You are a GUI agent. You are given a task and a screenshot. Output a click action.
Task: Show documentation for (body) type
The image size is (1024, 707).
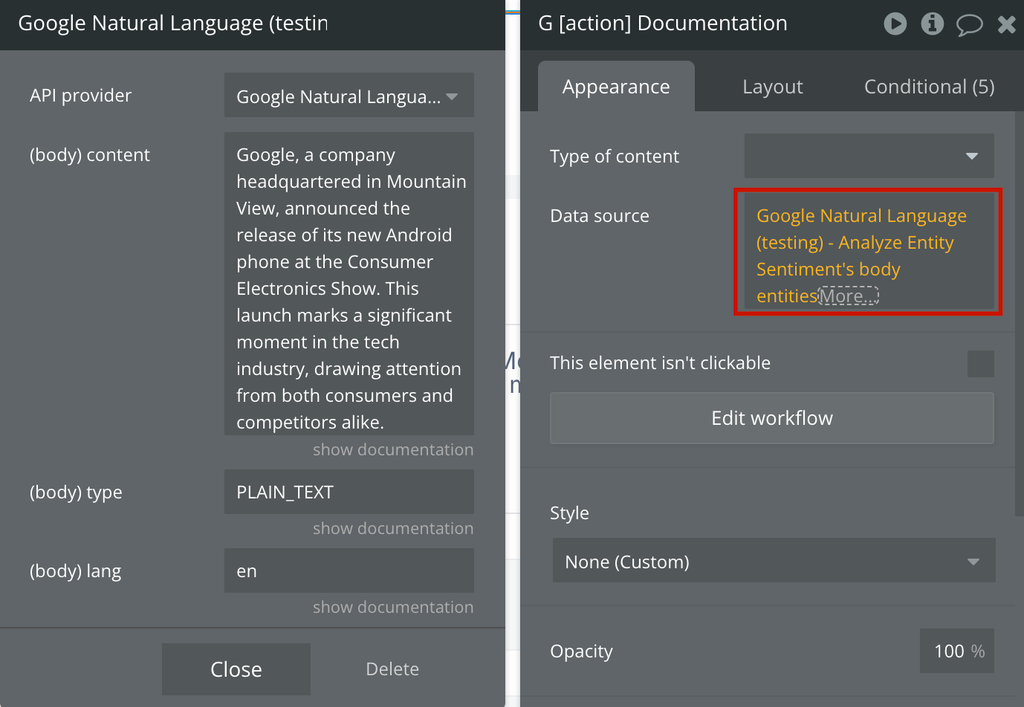click(x=392, y=529)
